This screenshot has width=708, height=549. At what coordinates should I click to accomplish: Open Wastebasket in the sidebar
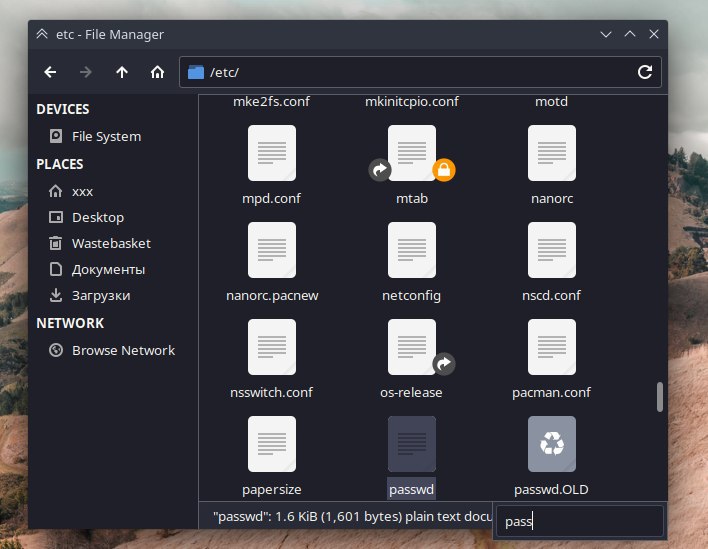coord(99,243)
